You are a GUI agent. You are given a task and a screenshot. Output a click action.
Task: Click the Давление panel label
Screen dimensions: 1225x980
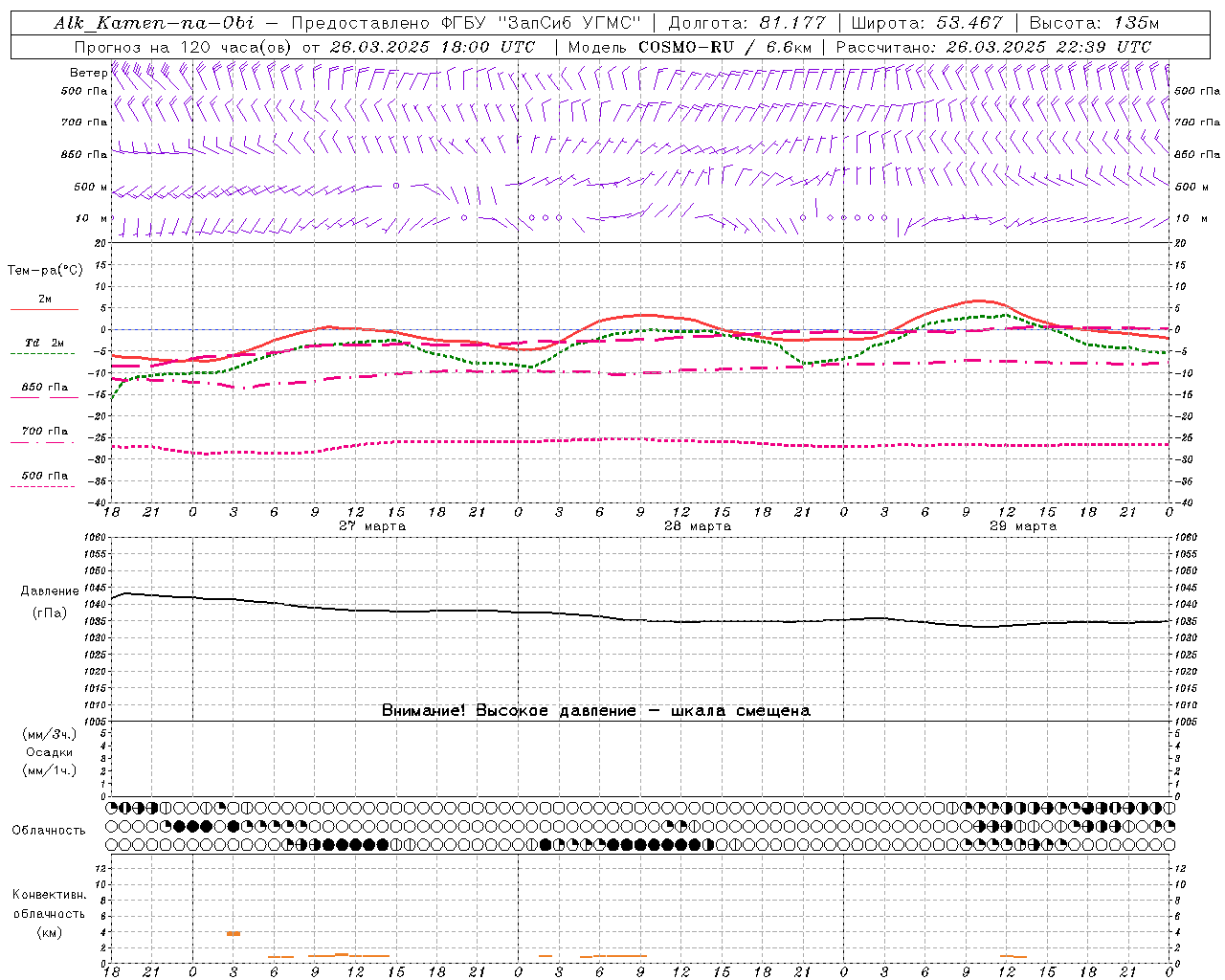[49, 591]
